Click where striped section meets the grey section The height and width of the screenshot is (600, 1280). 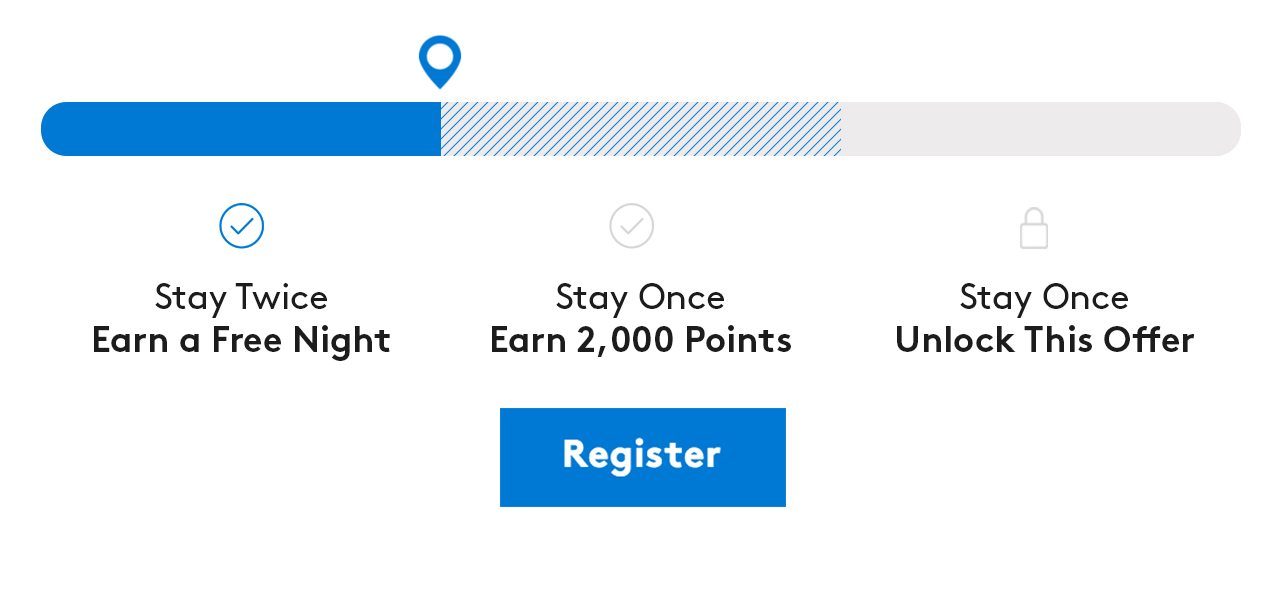(841, 129)
